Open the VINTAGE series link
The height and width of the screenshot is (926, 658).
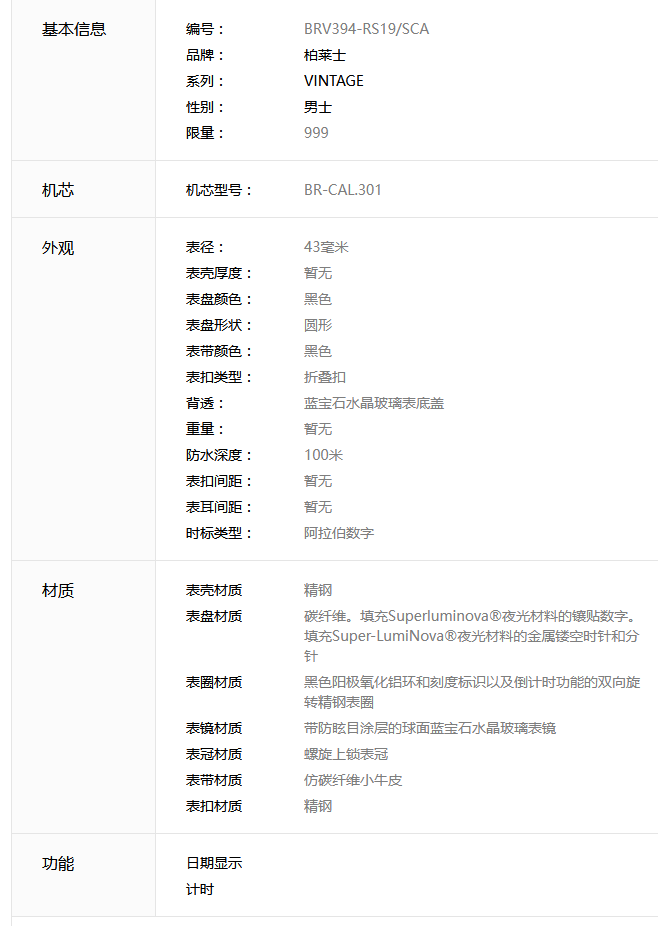click(x=334, y=81)
